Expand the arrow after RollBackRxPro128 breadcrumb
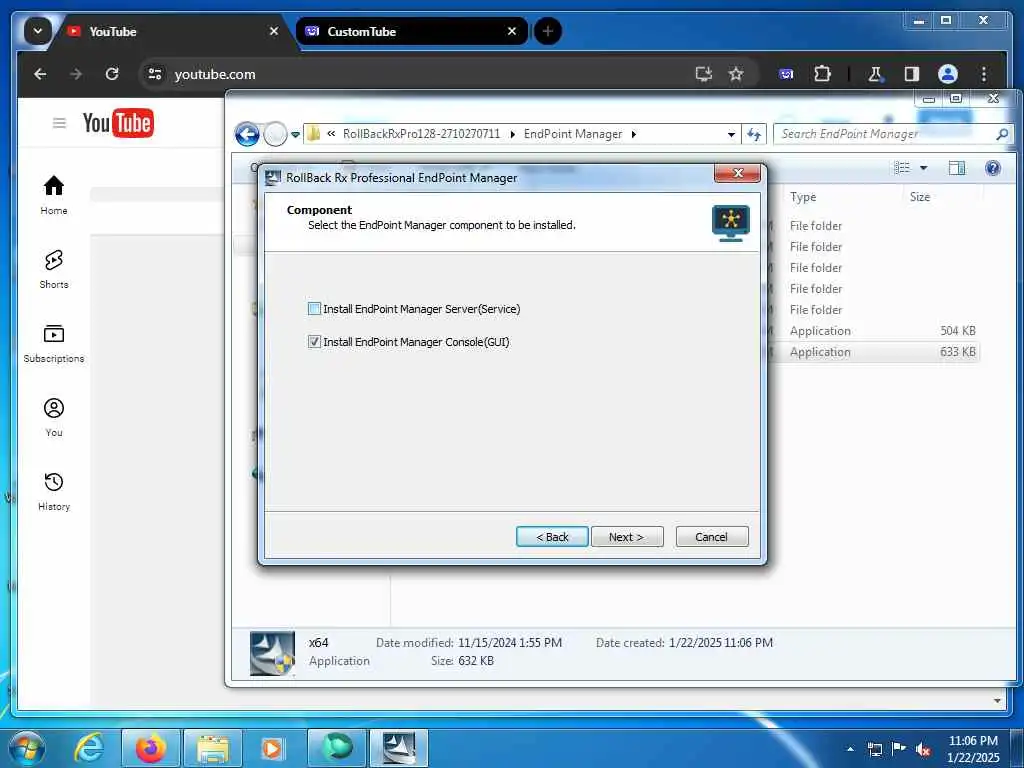The image size is (1024, 768). point(512,135)
